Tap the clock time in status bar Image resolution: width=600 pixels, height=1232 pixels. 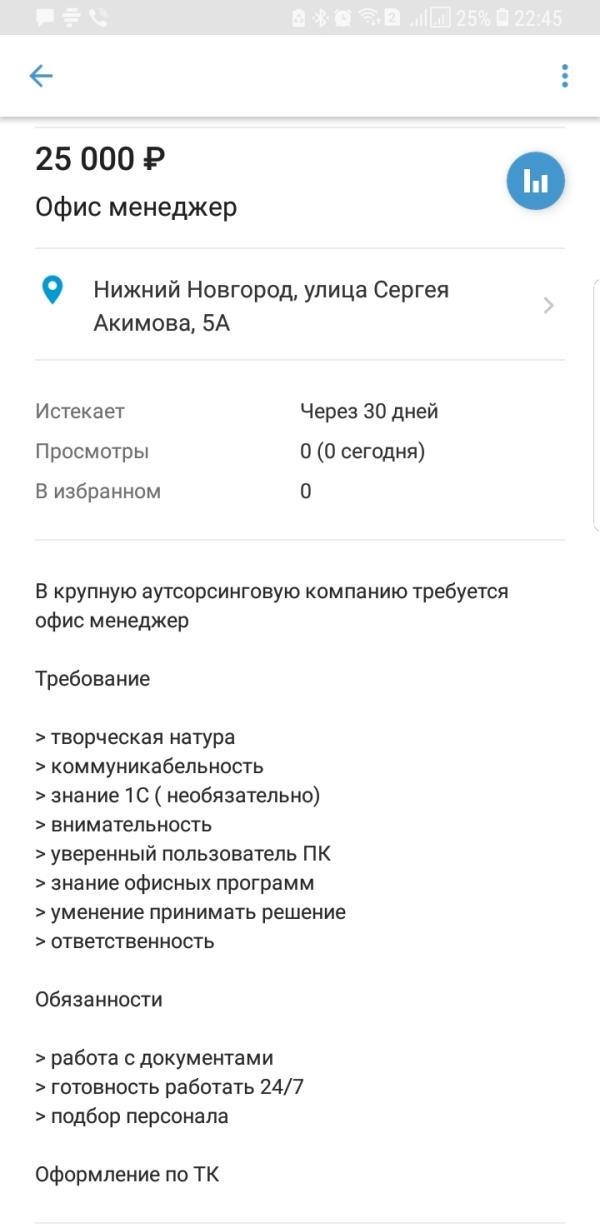pyautogui.click(x=538, y=18)
